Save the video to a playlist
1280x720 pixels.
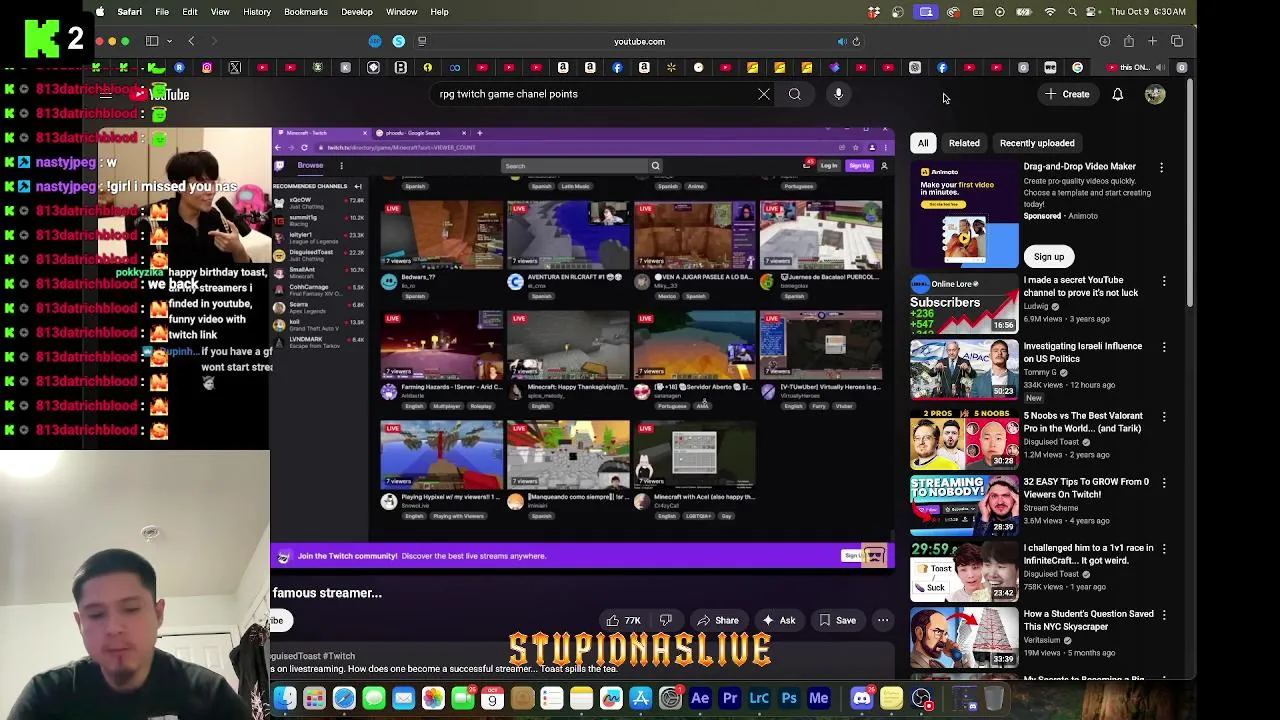[838, 620]
